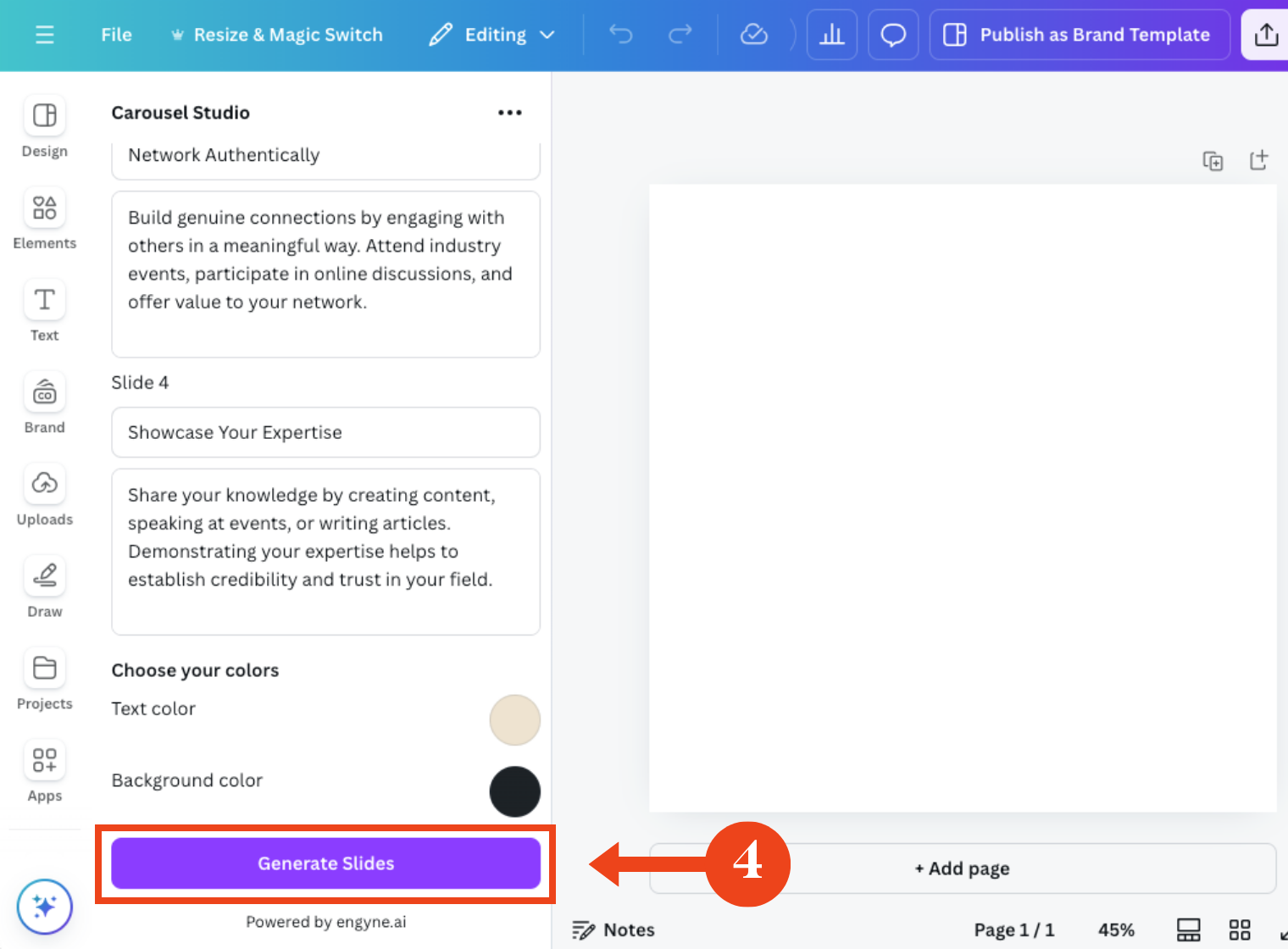Browse Apps in the sidebar
The image size is (1288, 949).
pyautogui.click(x=44, y=771)
